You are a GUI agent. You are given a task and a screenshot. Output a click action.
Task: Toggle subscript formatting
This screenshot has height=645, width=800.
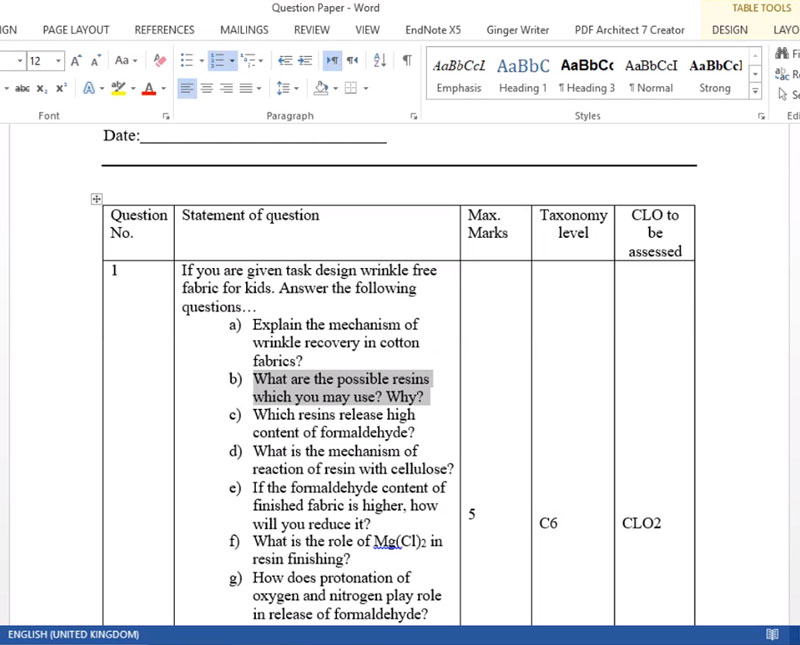(42, 88)
